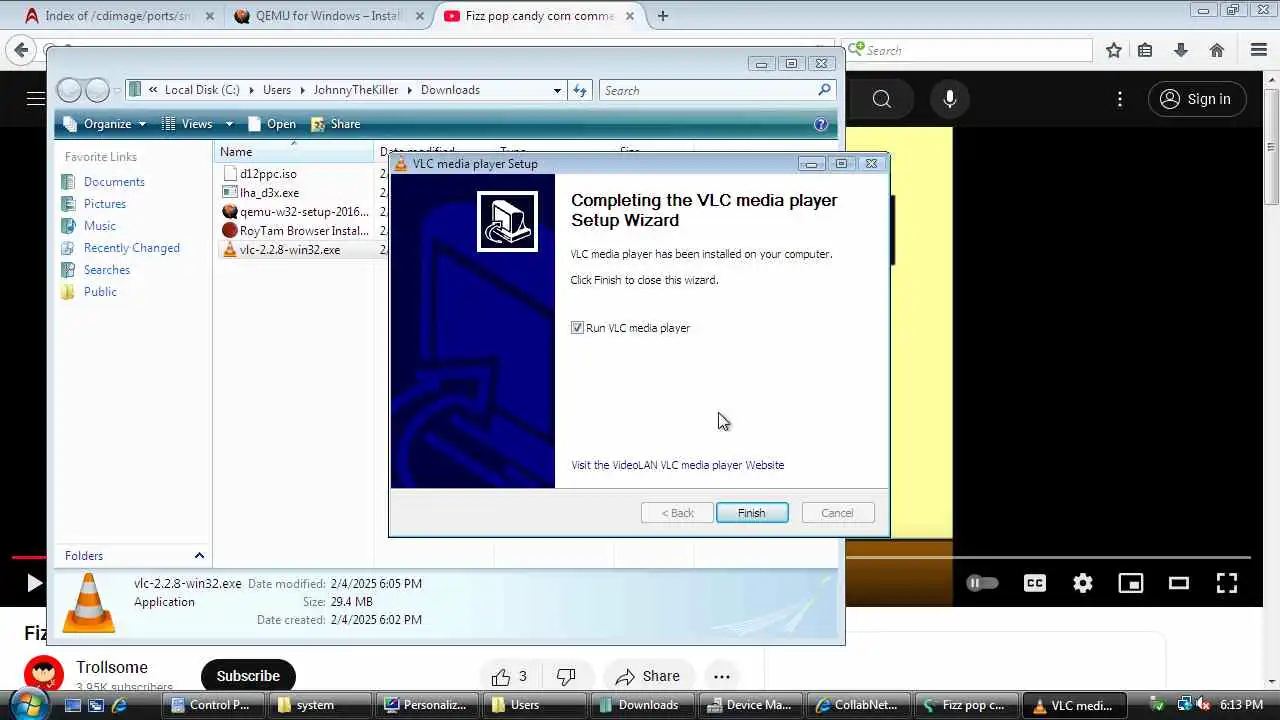This screenshot has width=1280, height=720.
Task: Click the YouTube Sign in button
Action: coord(1196,99)
